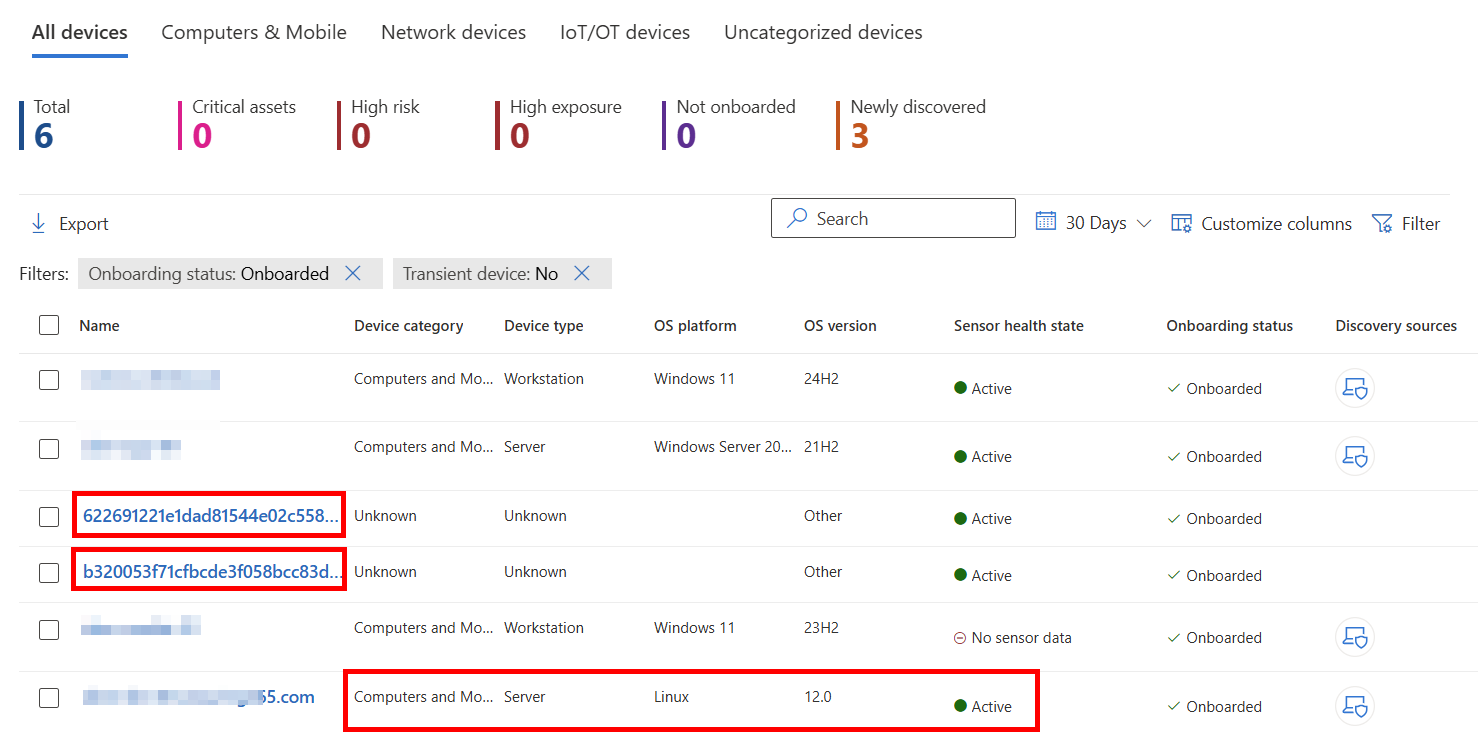Click discovery source icon for 21H2 server
The height and width of the screenshot is (734, 1478).
[x=1355, y=456]
